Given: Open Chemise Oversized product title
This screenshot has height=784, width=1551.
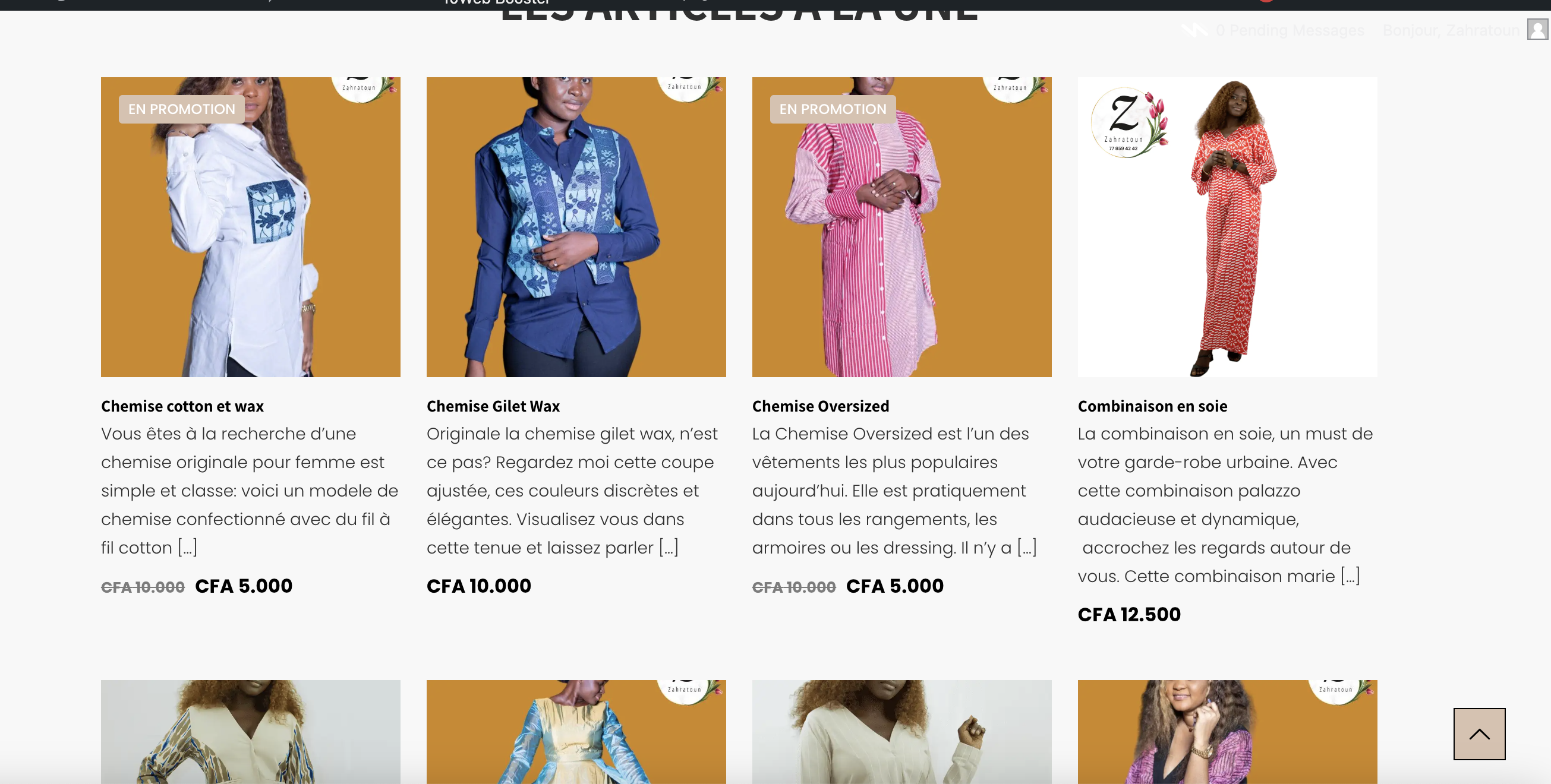Looking at the screenshot, I should [x=821, y=406].
